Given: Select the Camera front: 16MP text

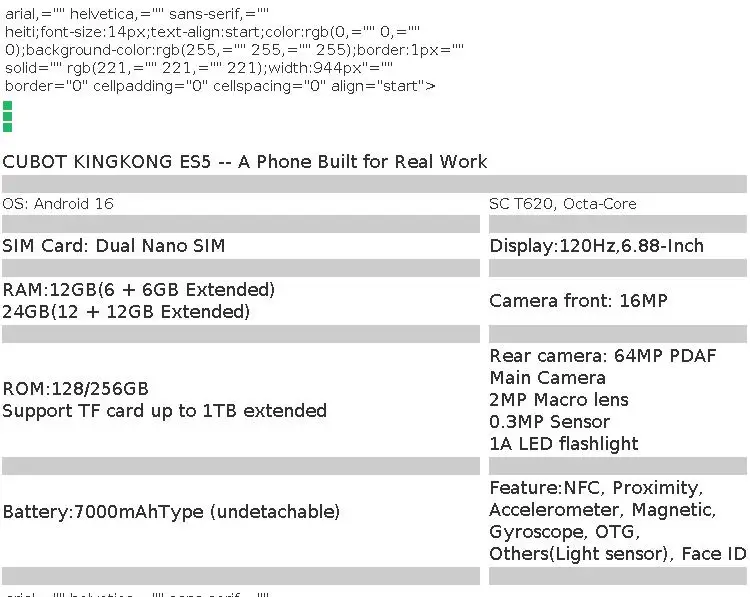Looking at the screenshot, I should tap(578, 301).
